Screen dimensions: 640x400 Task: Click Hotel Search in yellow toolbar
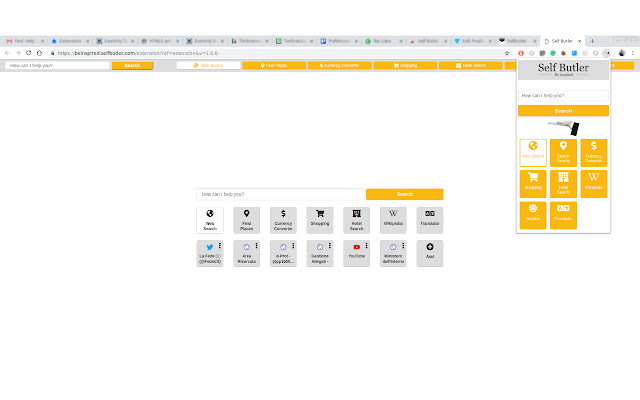click(471, 65)
